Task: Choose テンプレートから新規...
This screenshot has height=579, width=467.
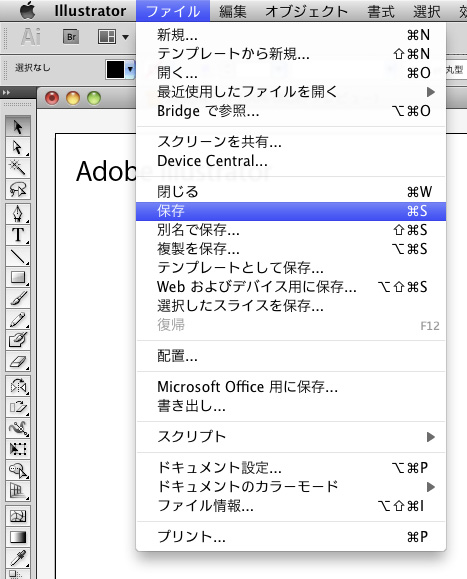Action: click(x=291, y=54)
